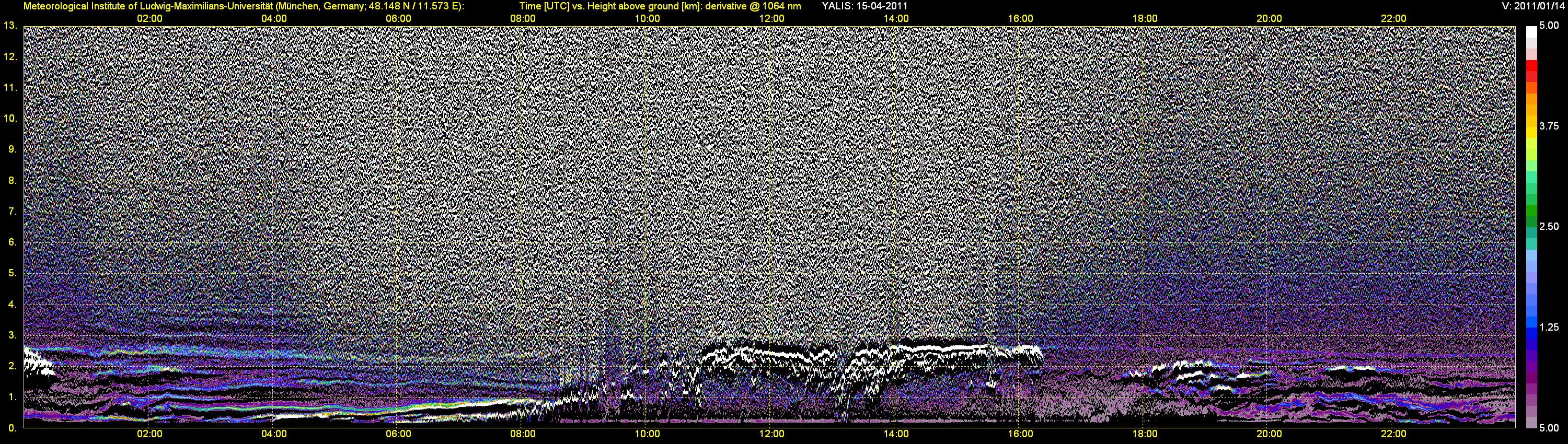This screenshot has height=444, width=1568.
Task: Click 10:00 on the lower time axis
Action: point(647,434)
